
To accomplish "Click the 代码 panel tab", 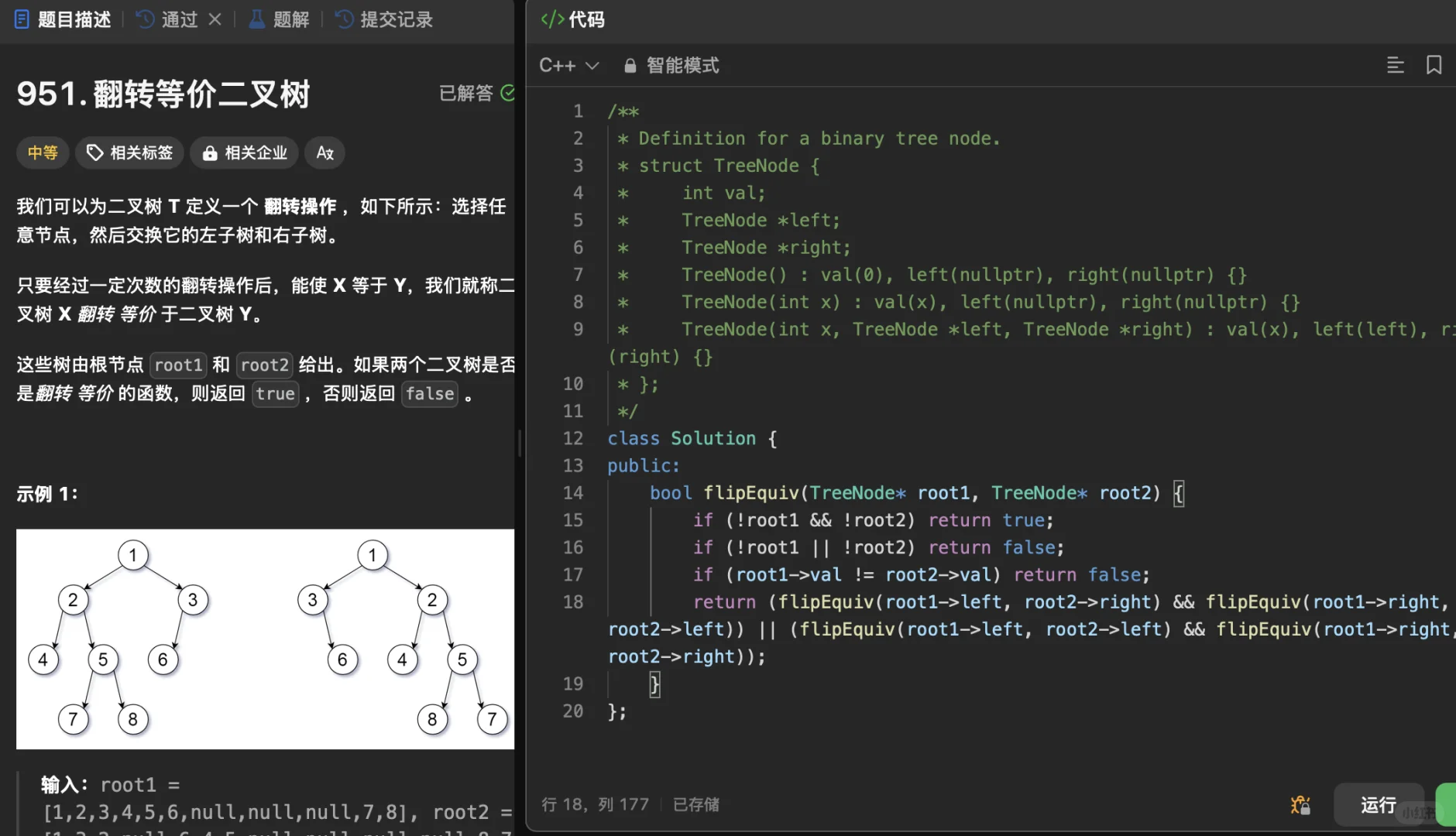I will click(573, 19).
